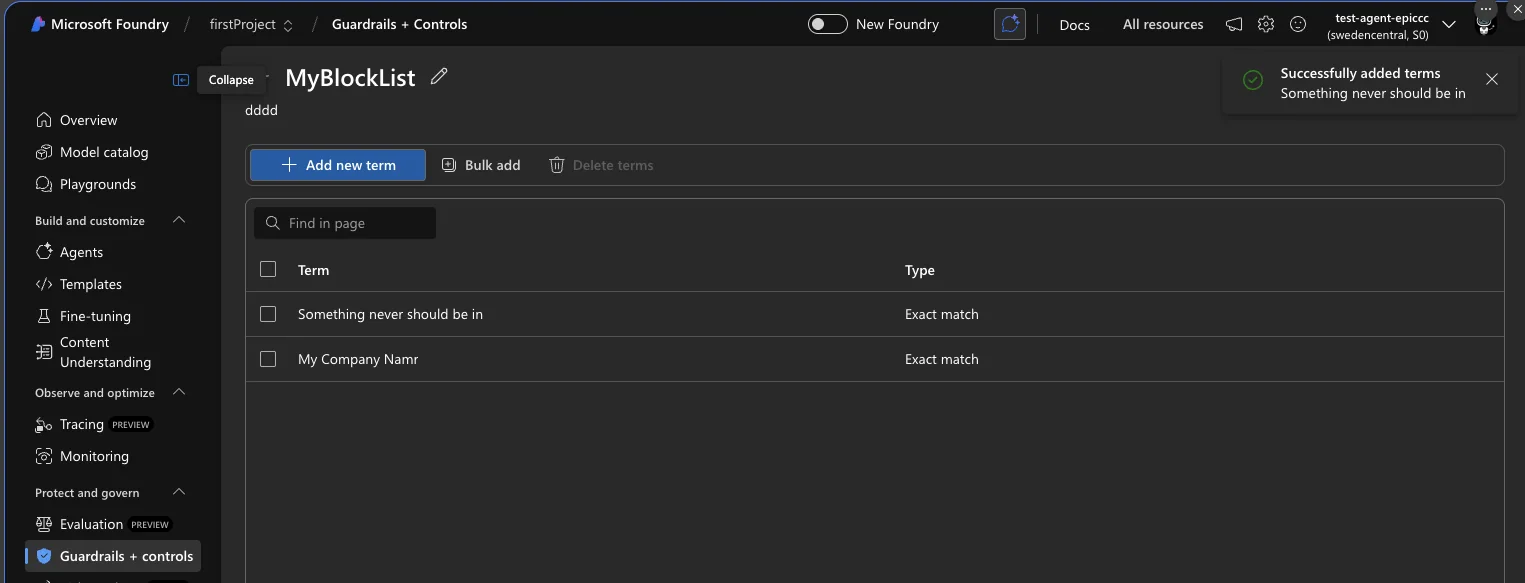Screen dimensions: 1525x583
Task: Click the 'My Company Namr' term text
Action: tap(358, 359)
